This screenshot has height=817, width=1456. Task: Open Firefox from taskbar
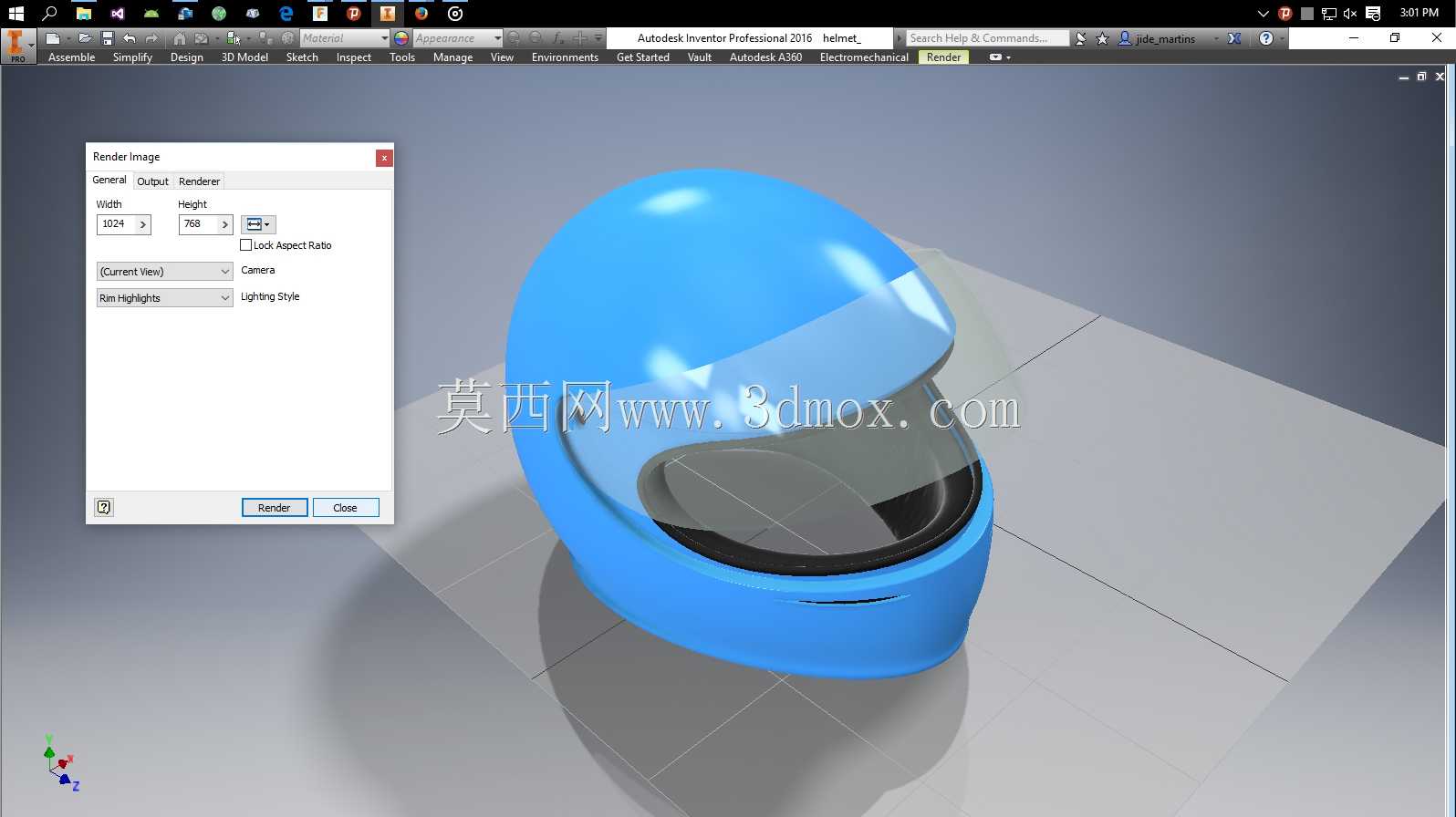[x=421, y=14]
